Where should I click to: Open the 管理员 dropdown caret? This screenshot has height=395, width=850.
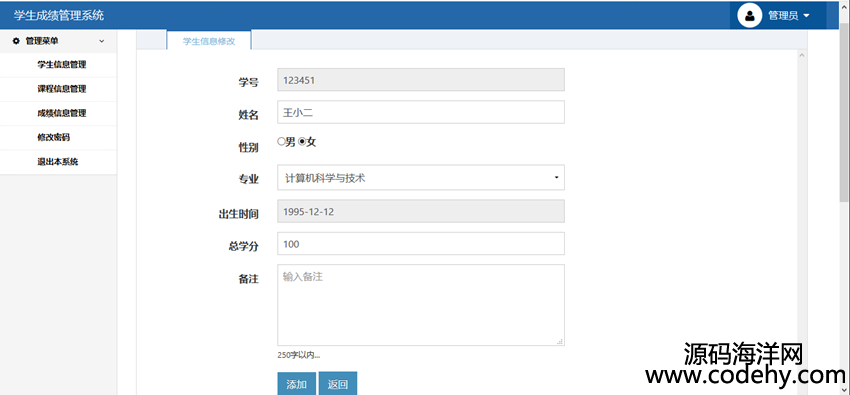click(x=806, y=16)
